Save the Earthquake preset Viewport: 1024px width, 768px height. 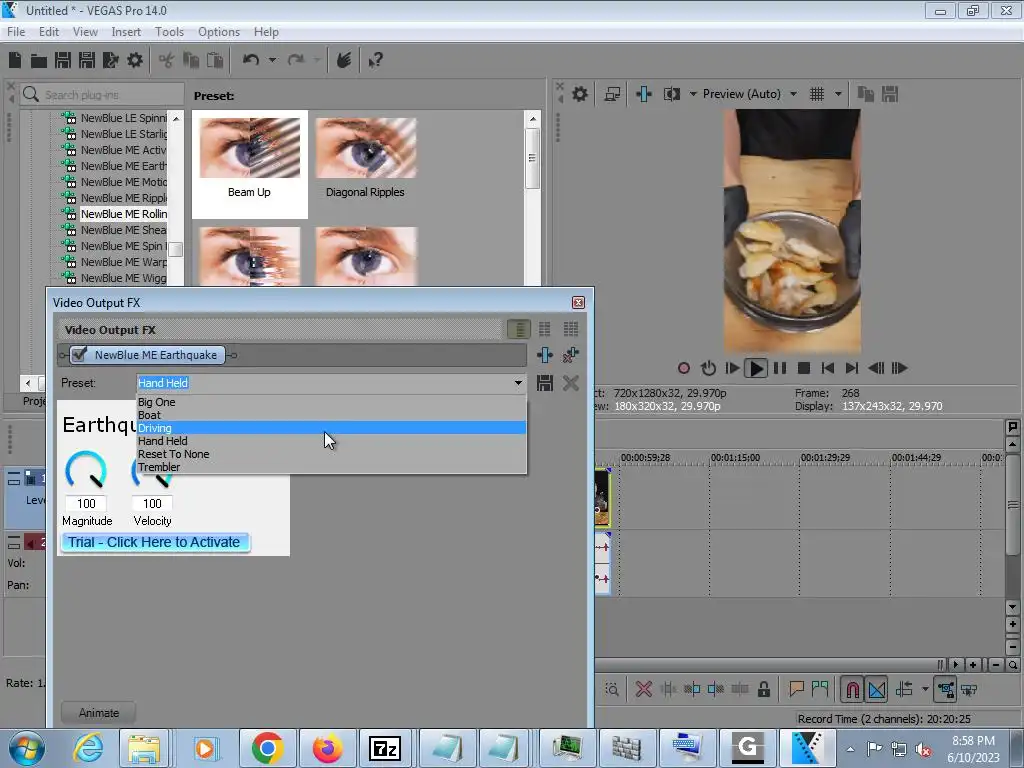[545, 383]
